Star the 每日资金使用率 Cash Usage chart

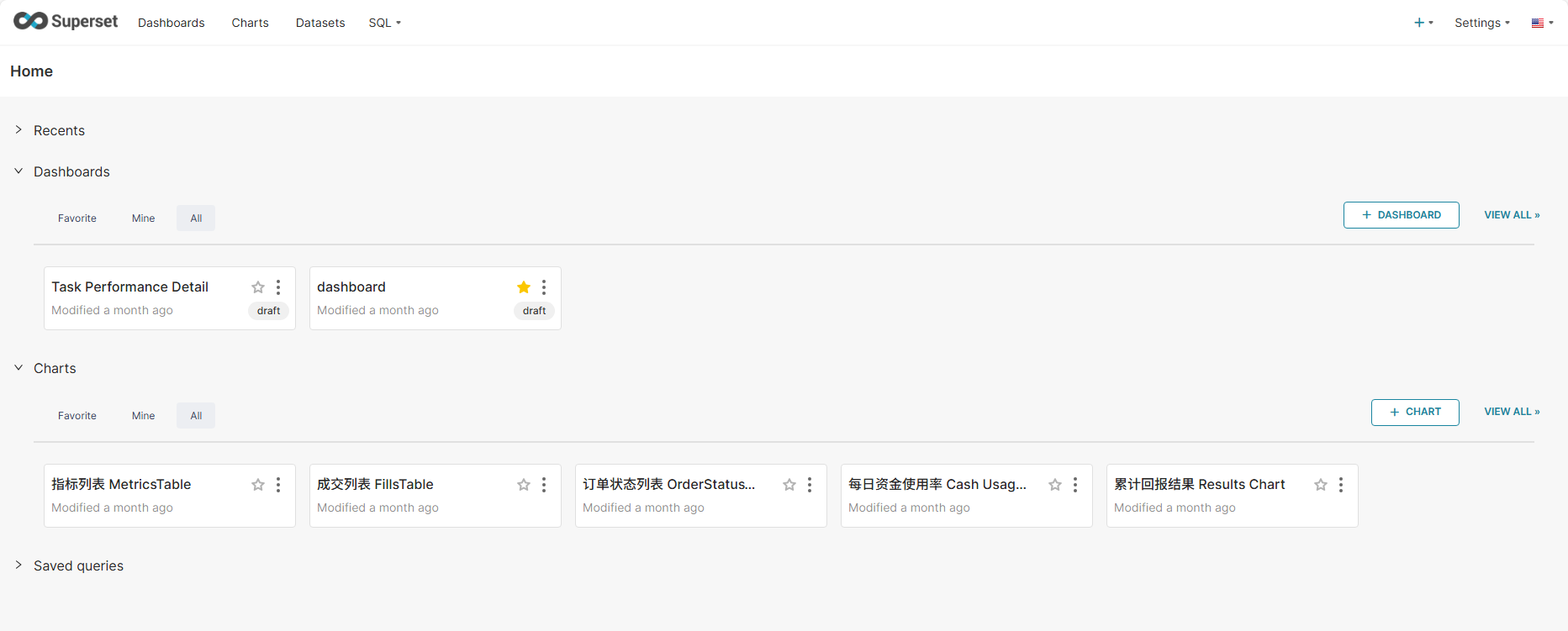point(1055,485)
